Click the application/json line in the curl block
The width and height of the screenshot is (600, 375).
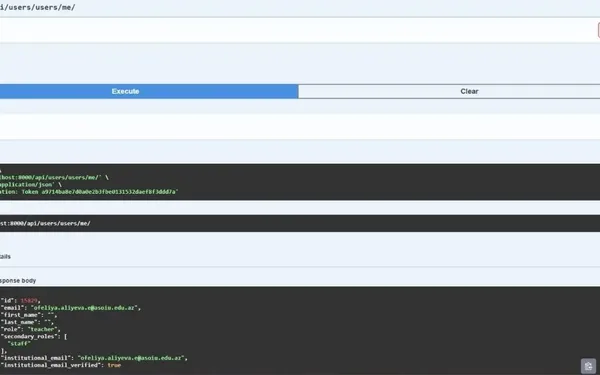tap(31, 184)
